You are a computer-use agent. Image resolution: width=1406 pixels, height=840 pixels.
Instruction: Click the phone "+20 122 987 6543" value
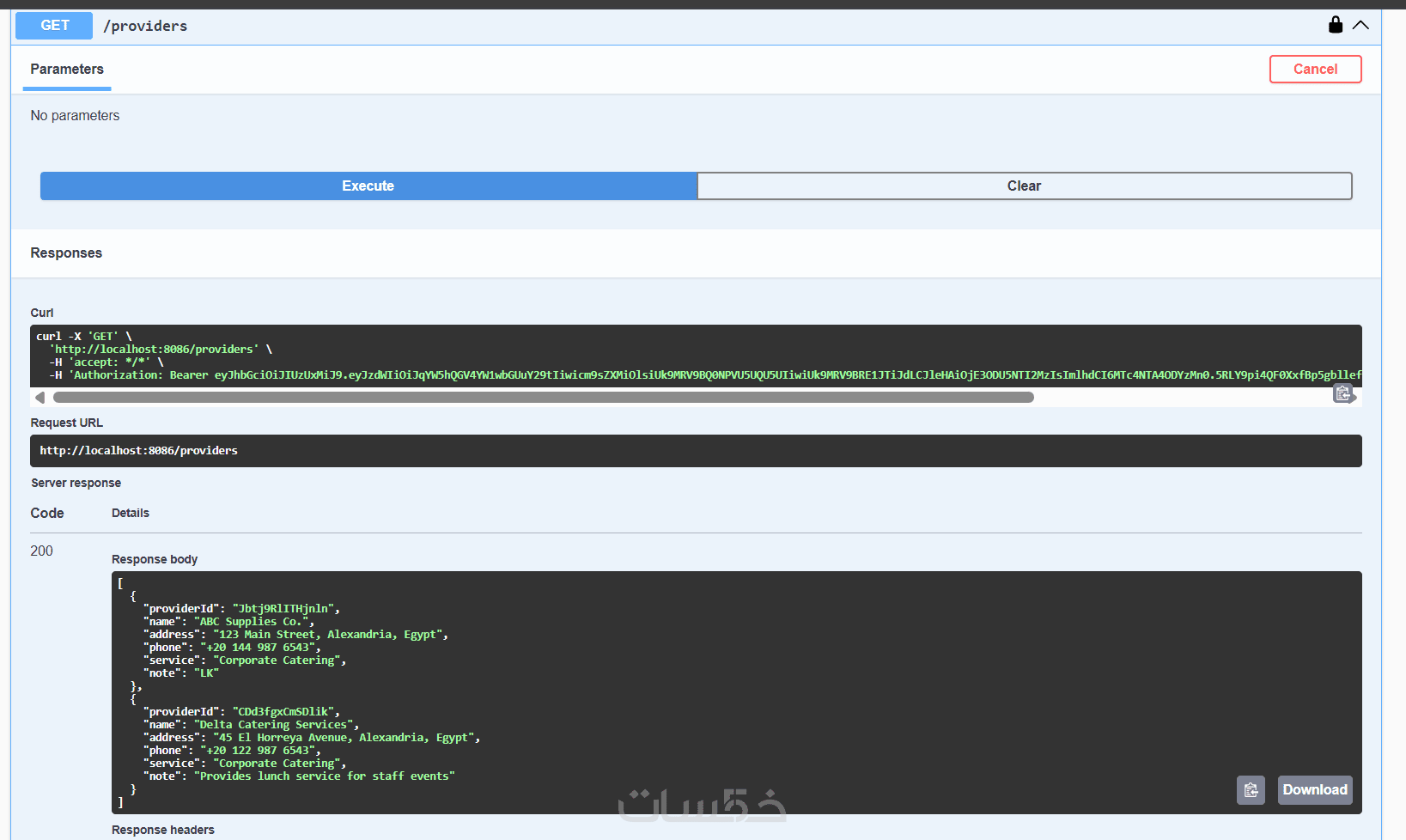pyautogui.click(x=258, y=751)
